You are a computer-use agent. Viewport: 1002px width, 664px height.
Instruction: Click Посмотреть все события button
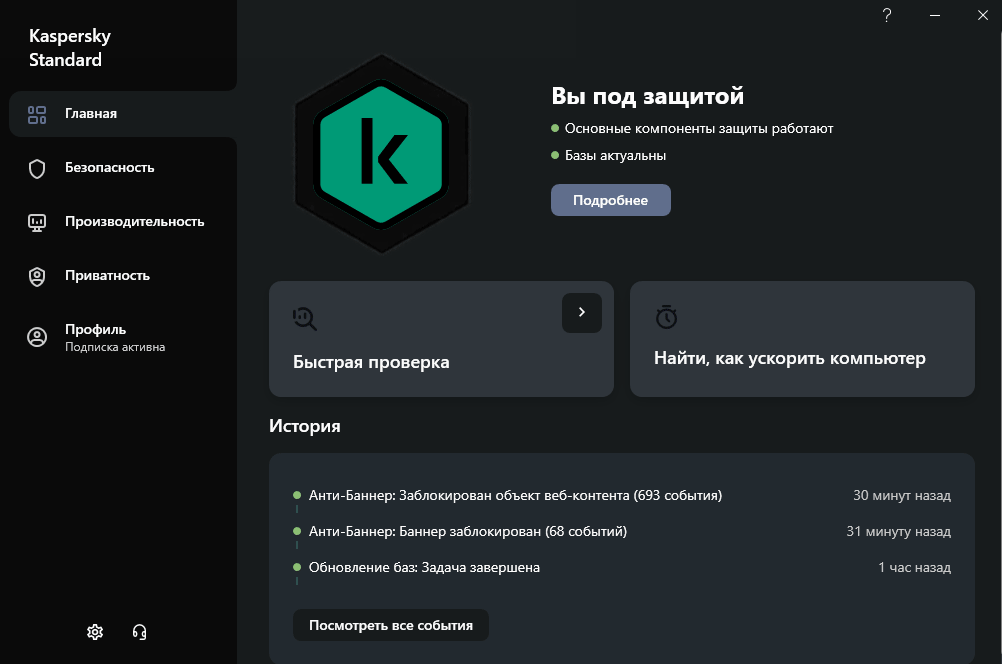[x=390, y=625]
